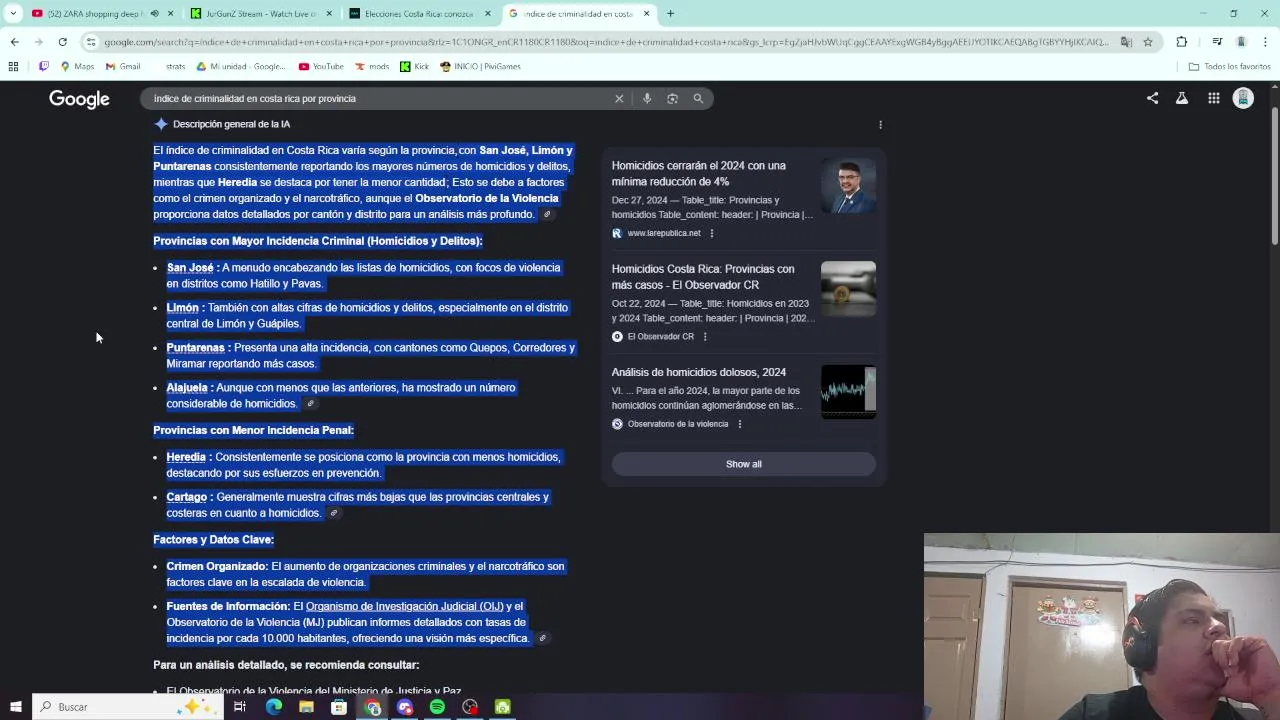1280x720 pixels.
Task: Reload the current page
Action: [x=62, y=42]
